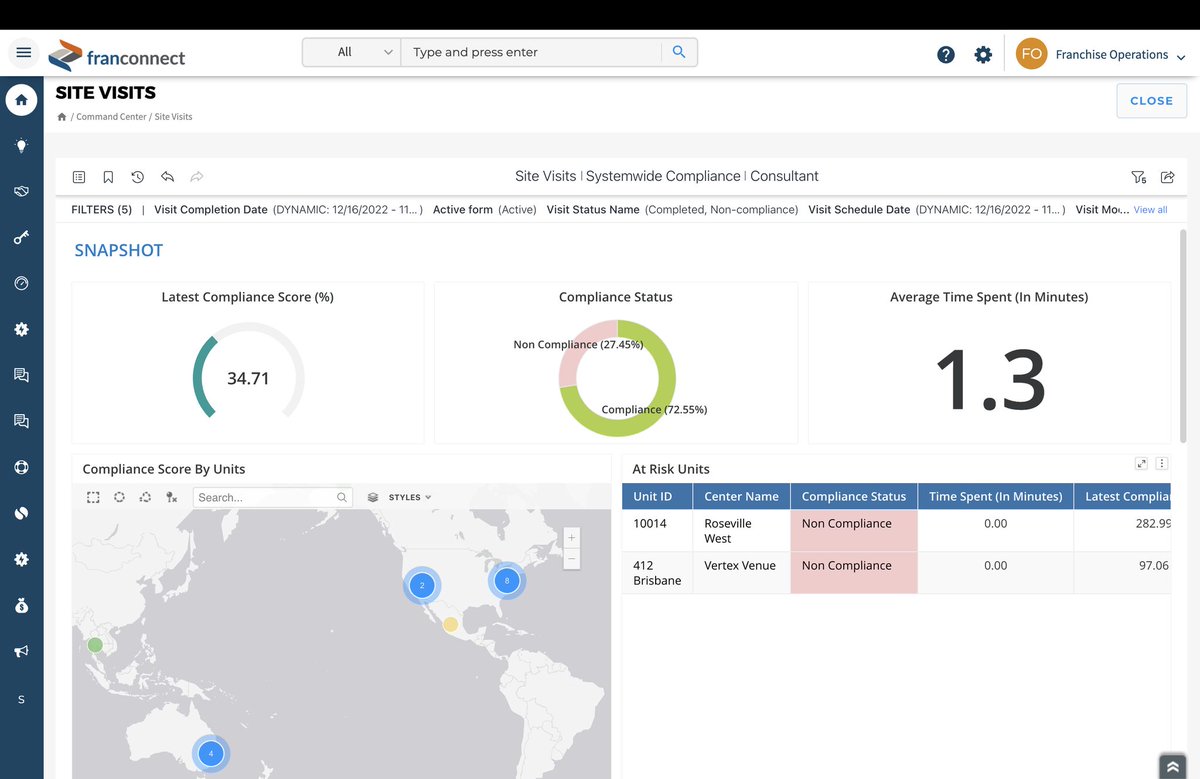This screenshot has height=779, width=1200.
Task: Click the green map marker in Asia
Action: [95, 645]
